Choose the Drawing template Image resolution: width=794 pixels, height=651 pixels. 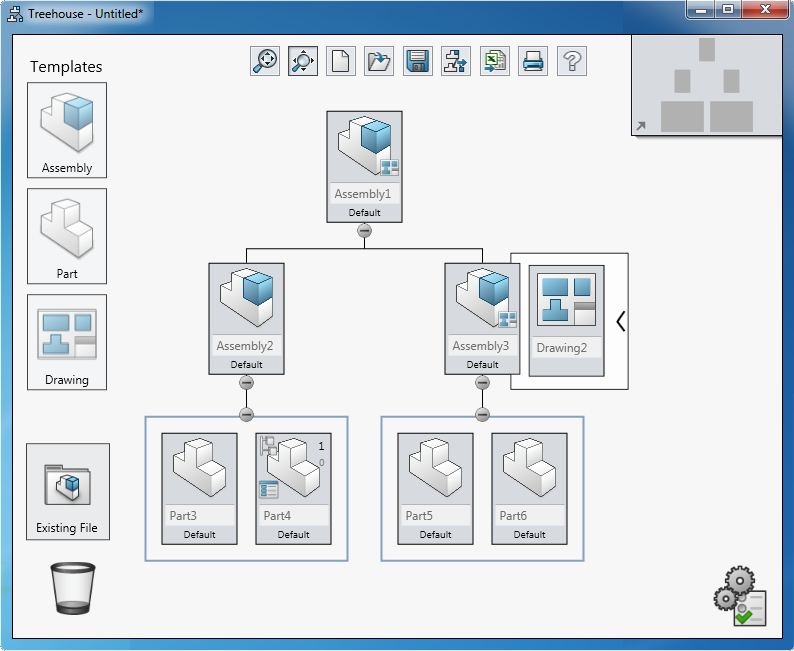click(x=67, y=342)
